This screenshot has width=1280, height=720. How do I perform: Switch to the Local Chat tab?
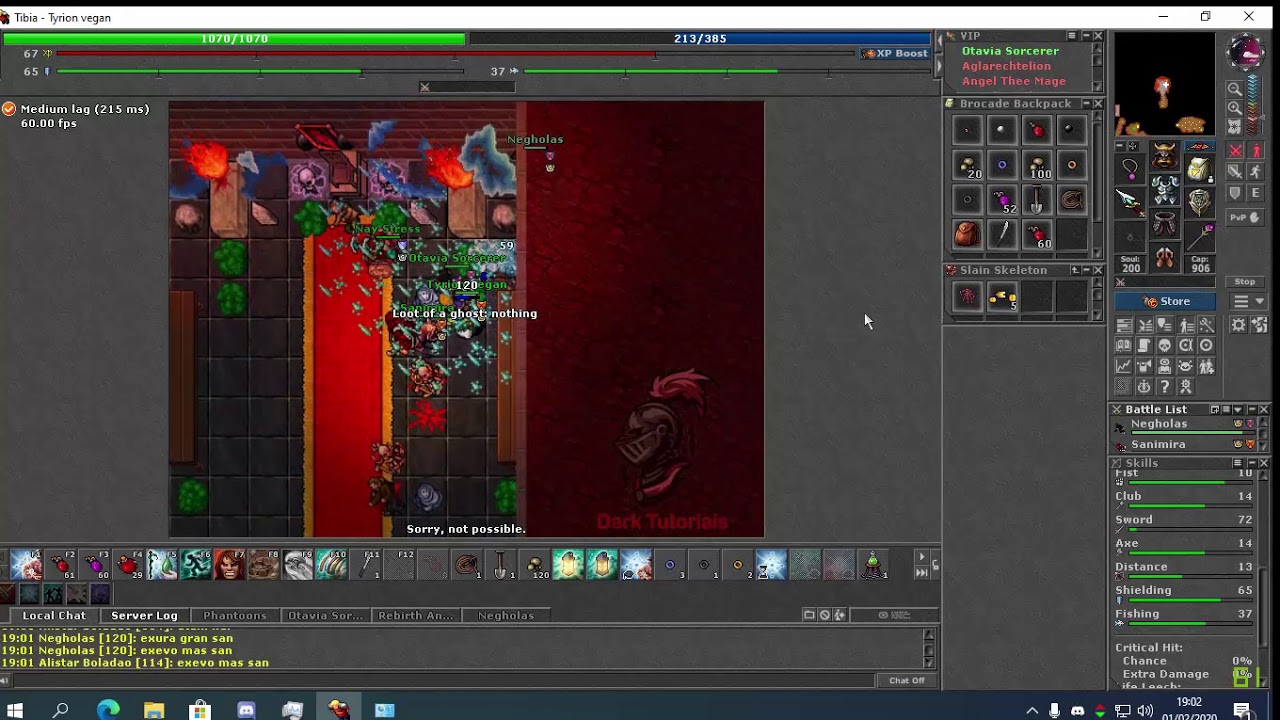pyautogui.click(x=54, y=615)
